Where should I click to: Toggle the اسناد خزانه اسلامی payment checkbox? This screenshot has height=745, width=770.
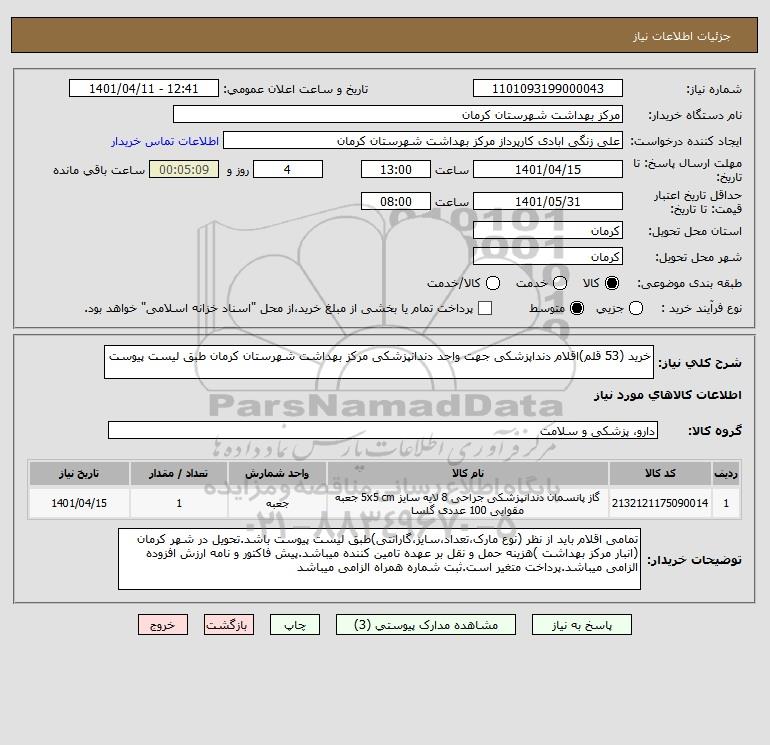click(x=485, y=308)
